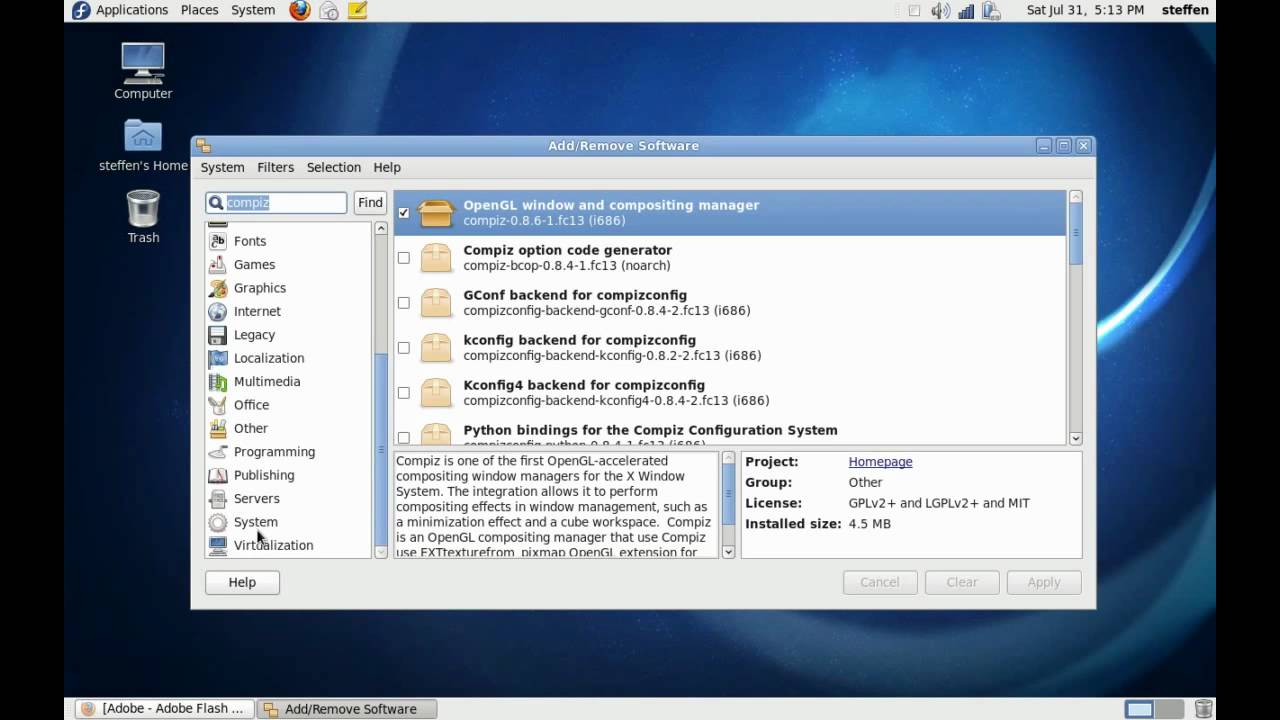Check the compizconfig-backend-kconfig checkbox

(404, 348)
